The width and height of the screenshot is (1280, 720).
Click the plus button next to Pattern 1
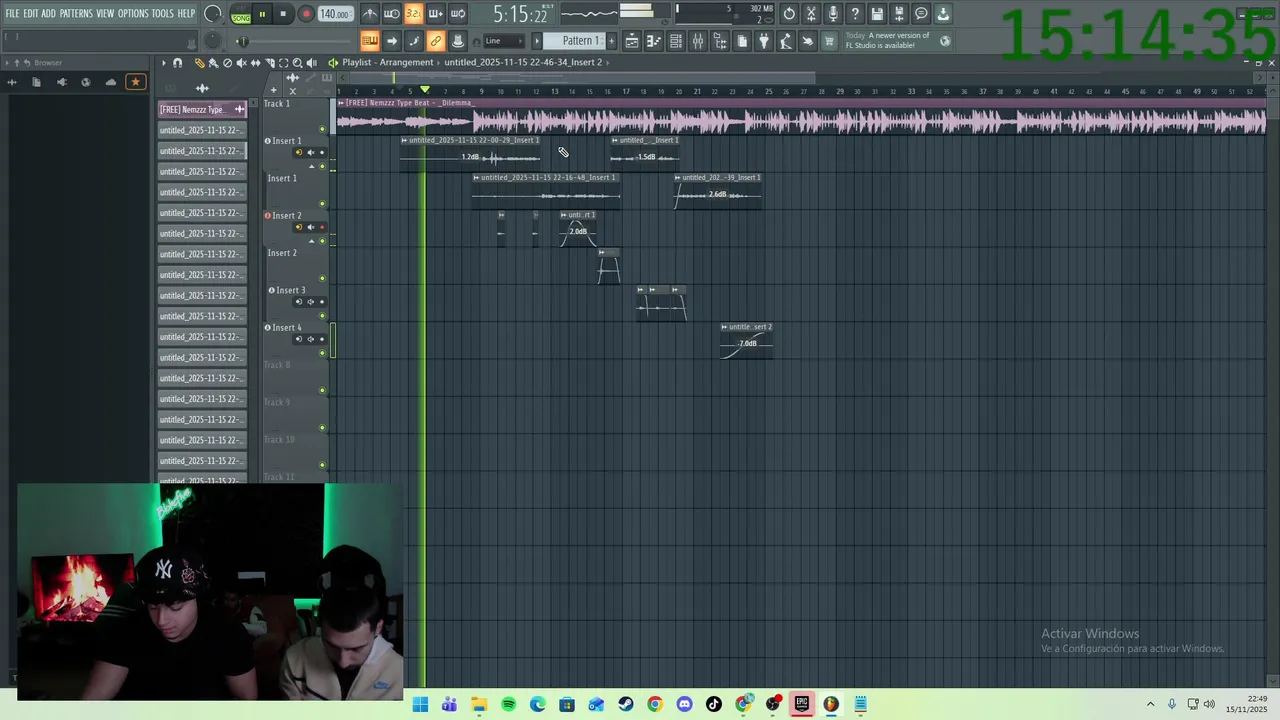pos(611,41)
